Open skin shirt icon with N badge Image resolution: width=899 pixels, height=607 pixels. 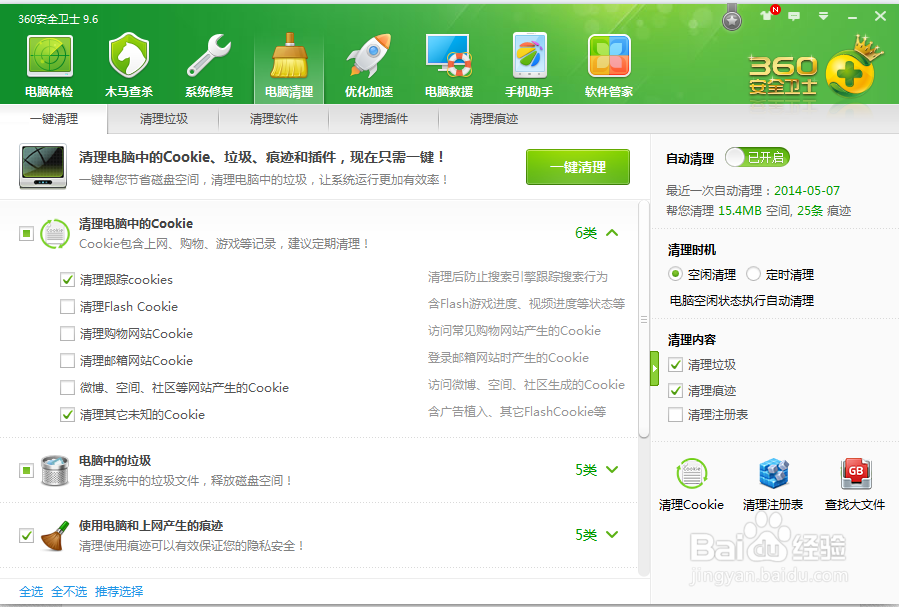tap(769, 14)
